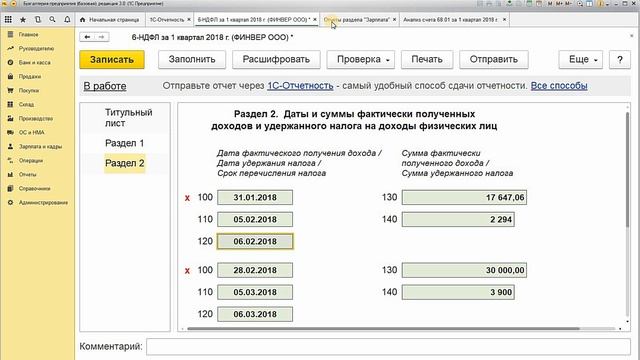Click the Печать button
This screenshot has width=640, height=360.
tap(427, 60)
